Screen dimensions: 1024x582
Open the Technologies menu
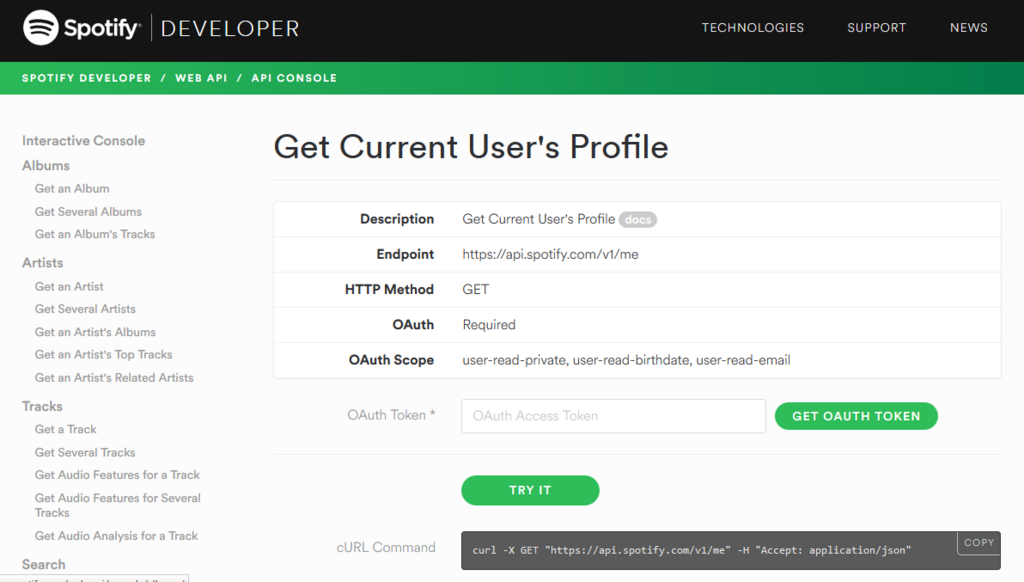click(x=752, y=27)
